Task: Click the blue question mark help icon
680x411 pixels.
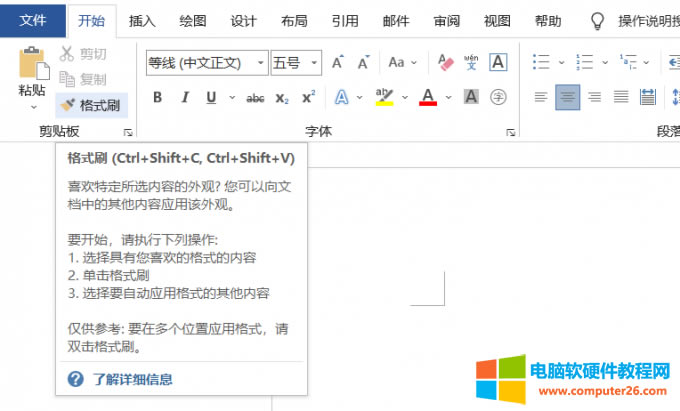Action: [x=75, y=379]
